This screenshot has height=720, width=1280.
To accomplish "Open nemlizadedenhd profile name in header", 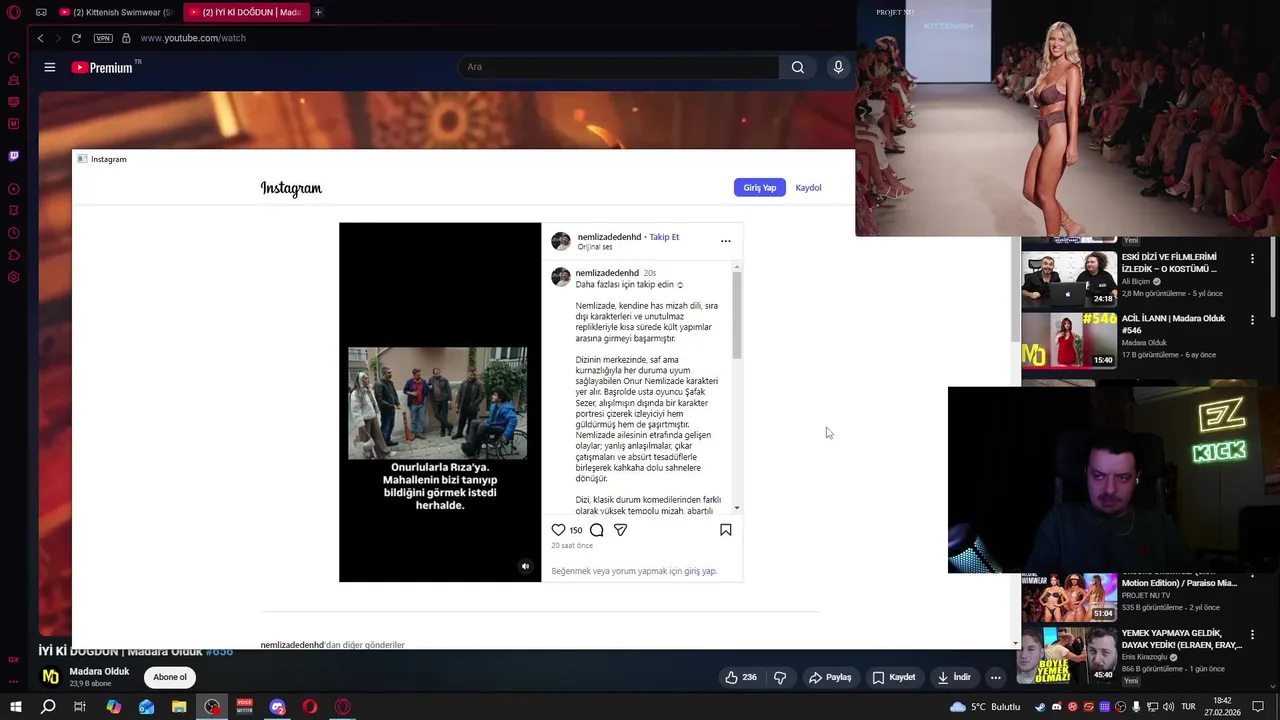I will click(x=609, y=237).
